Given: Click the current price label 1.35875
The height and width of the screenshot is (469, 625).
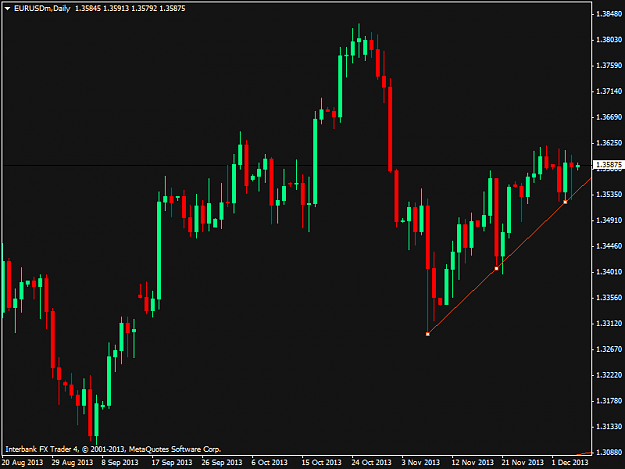Looking at the screenshot, I should (x=609, y=165).
